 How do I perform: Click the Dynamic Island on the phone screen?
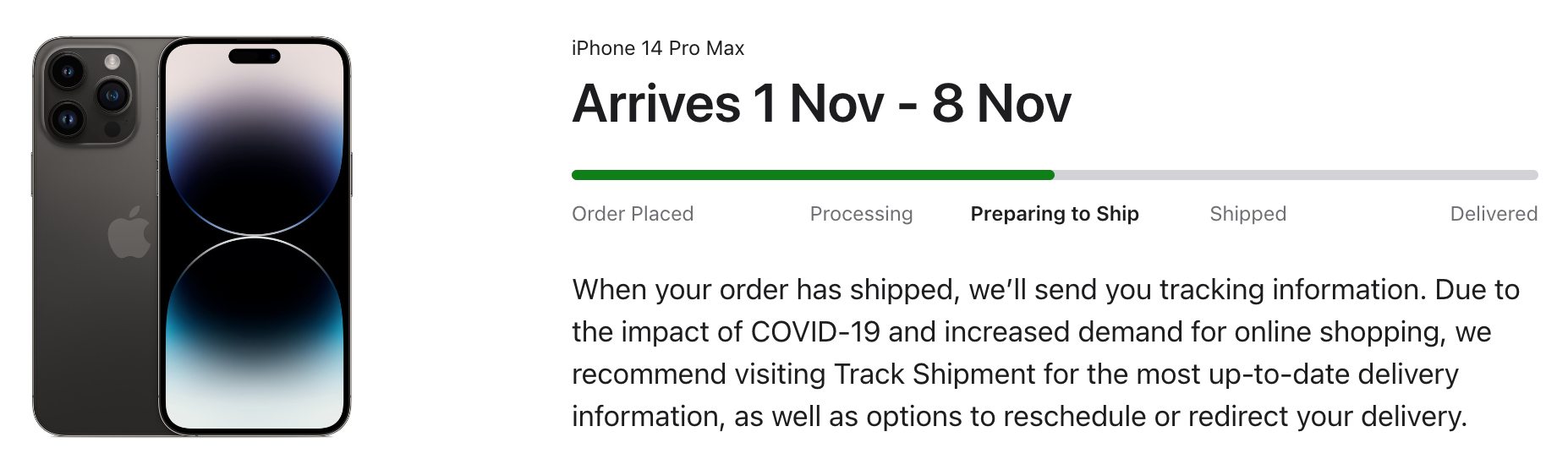tap(255, 57)
